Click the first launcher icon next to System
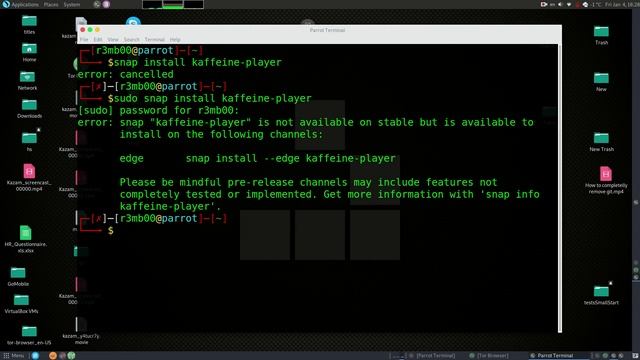Image resolution: width=640 pixels, height=360 pixels. [97, 4]
